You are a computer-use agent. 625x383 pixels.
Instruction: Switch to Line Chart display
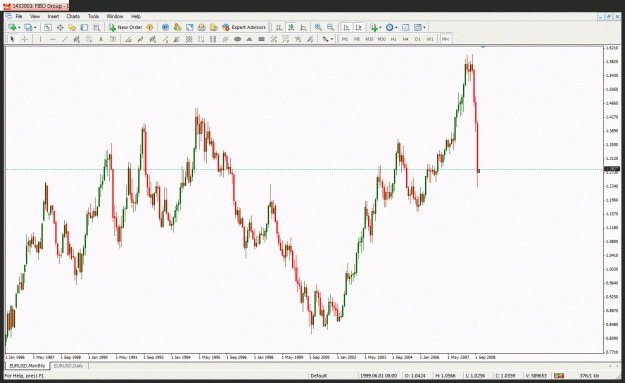pyautogui.click(x=303, y=27)
